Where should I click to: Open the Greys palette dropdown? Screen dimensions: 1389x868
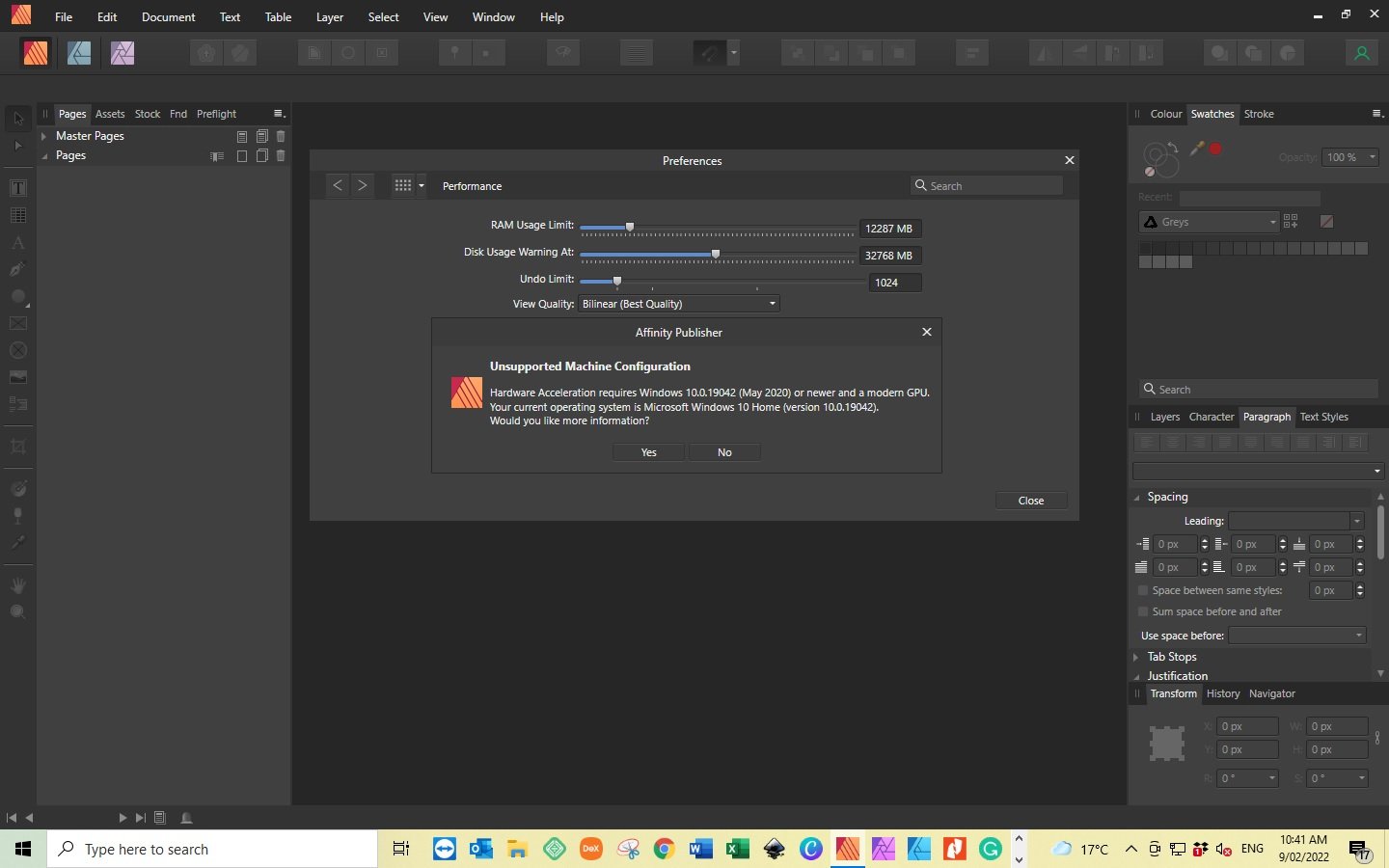click(1209, 222)
